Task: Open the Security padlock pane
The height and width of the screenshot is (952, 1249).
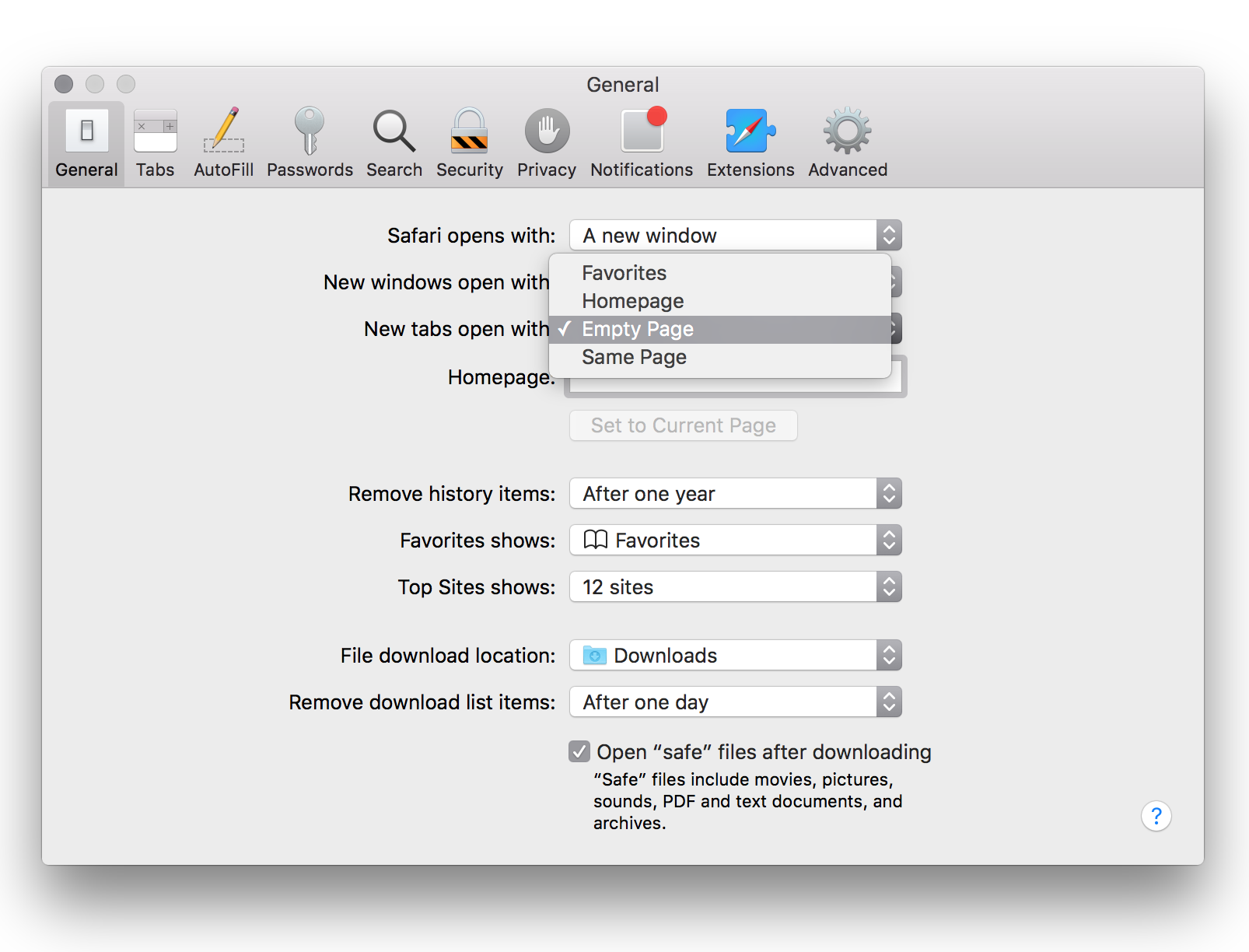Action: click(470, 144)
